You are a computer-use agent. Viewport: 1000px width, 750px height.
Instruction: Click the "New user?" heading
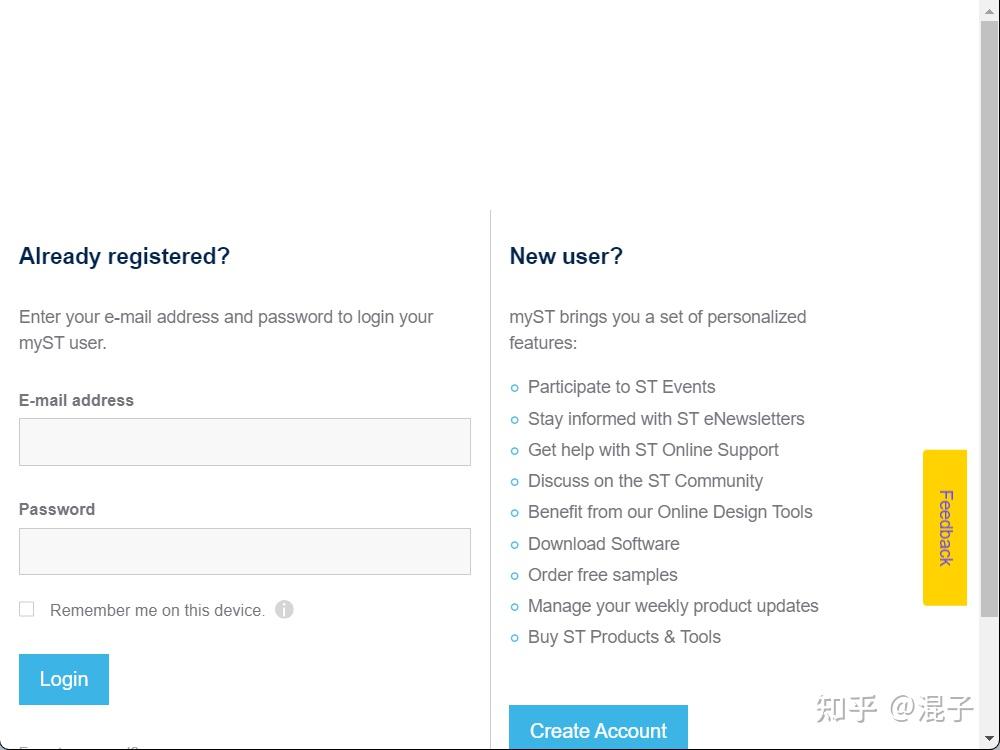566,256
